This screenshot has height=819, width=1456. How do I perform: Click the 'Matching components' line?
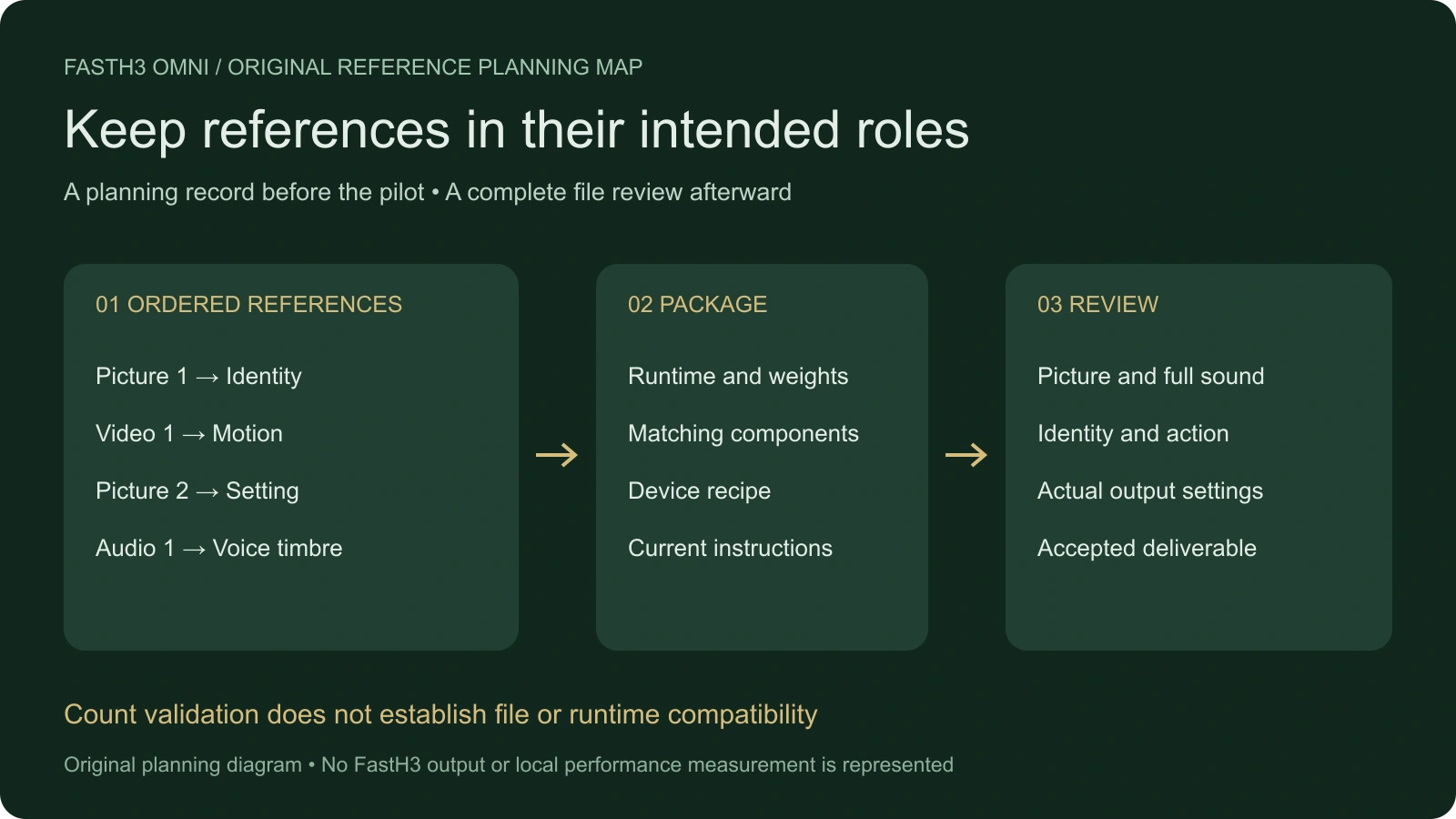click(x=743, y=434)
